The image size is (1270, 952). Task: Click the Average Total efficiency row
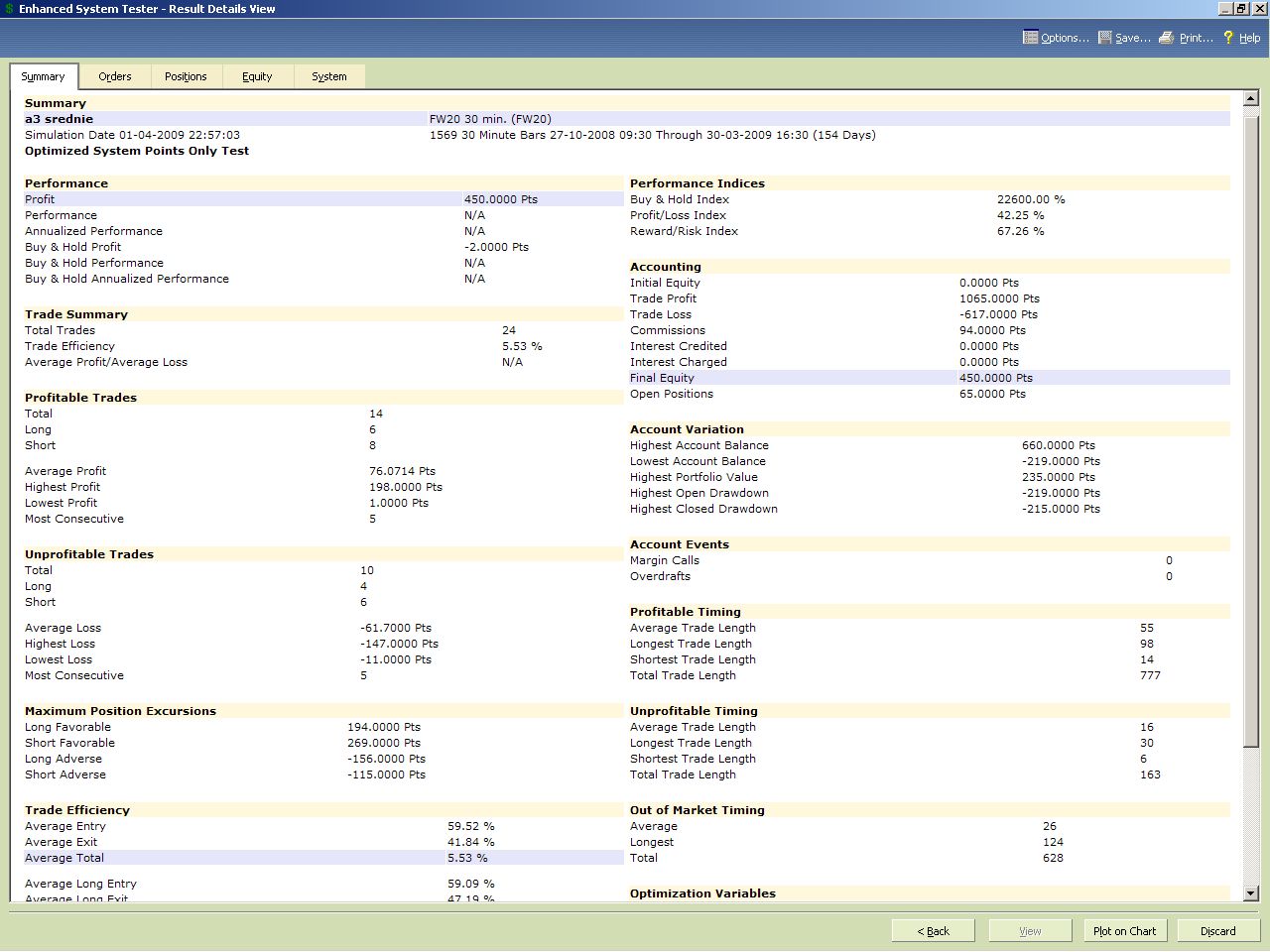(x=323, y=858)
